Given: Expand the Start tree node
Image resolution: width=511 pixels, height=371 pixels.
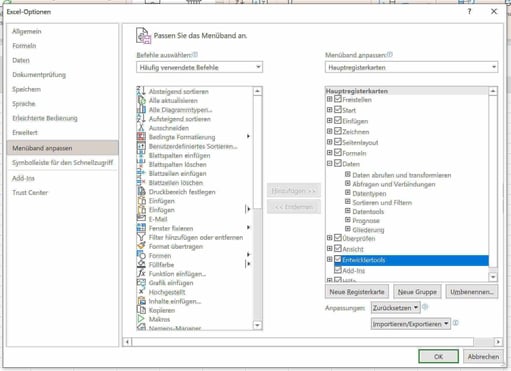Looking at the screenshot, I should pyautogui.click(x=329, y=110).
